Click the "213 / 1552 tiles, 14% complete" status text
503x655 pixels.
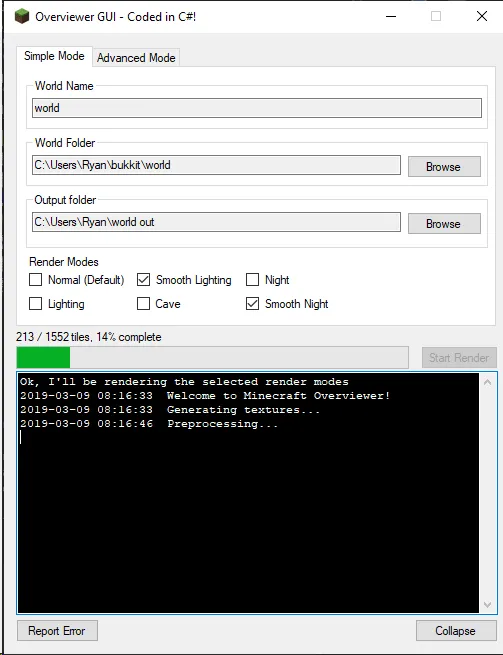pos(89,337)
